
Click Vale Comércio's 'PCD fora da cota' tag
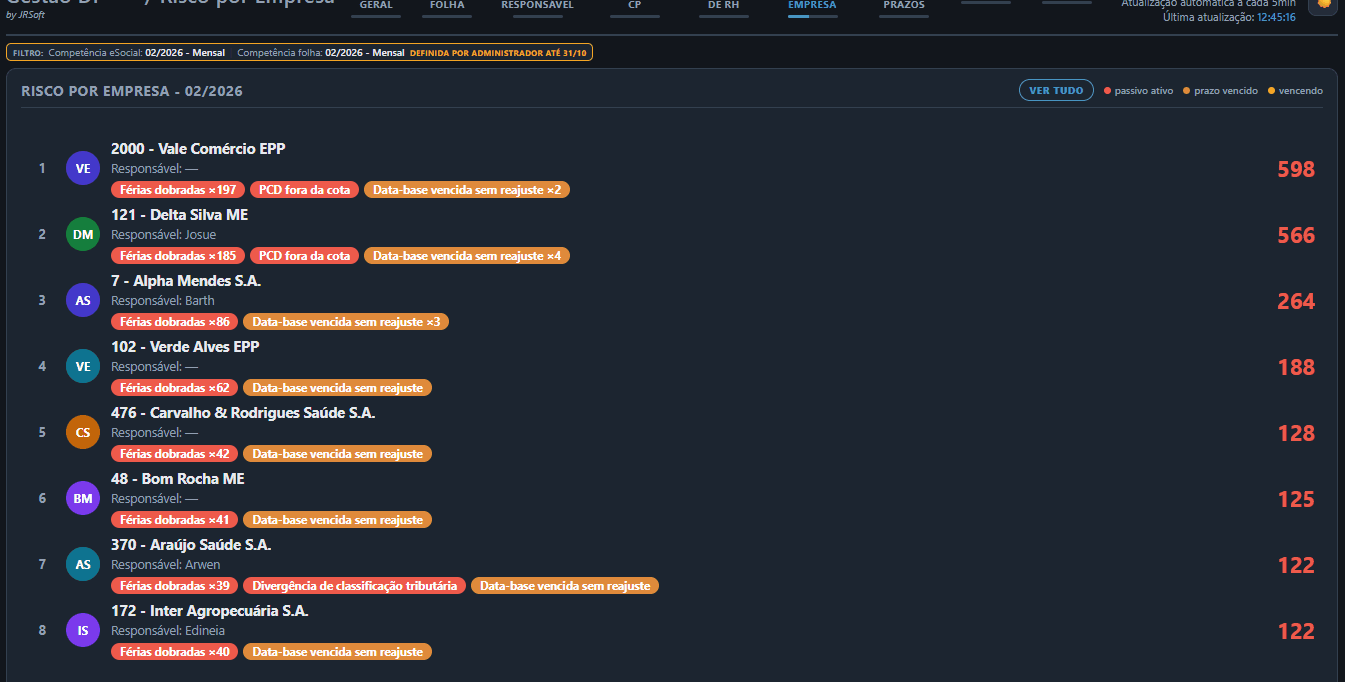click(x=305, y=189)
